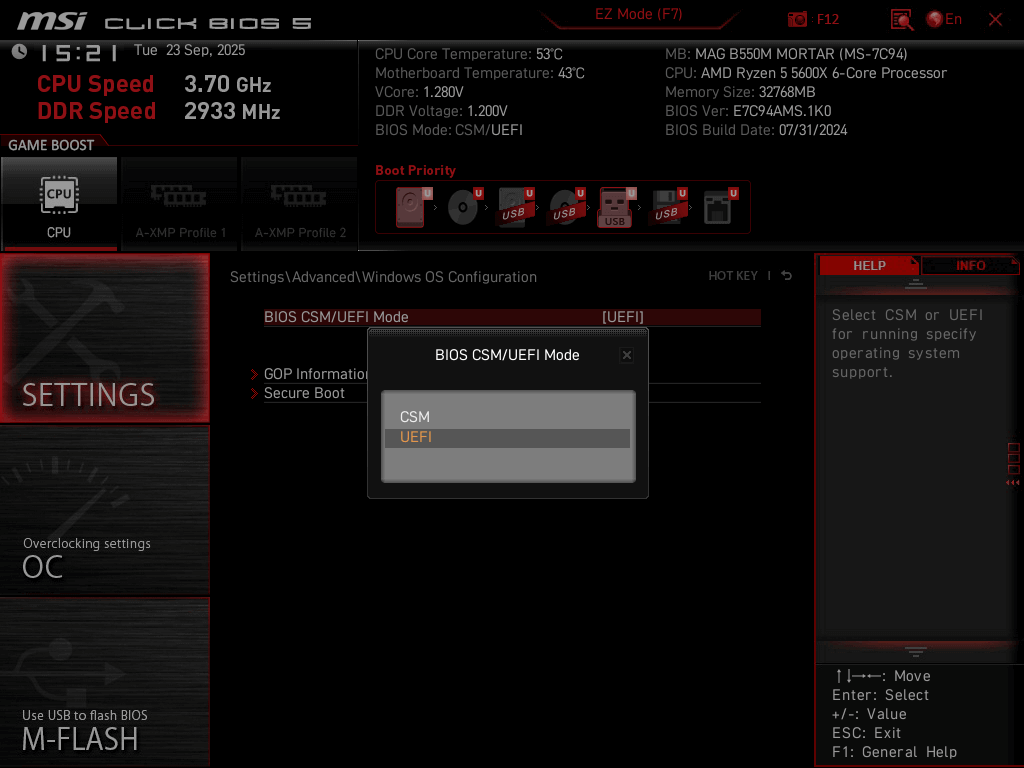The image size is (1024, 768).
Task: Collapse the Help panel with the bottom chevron
Action: coord(914,650)
